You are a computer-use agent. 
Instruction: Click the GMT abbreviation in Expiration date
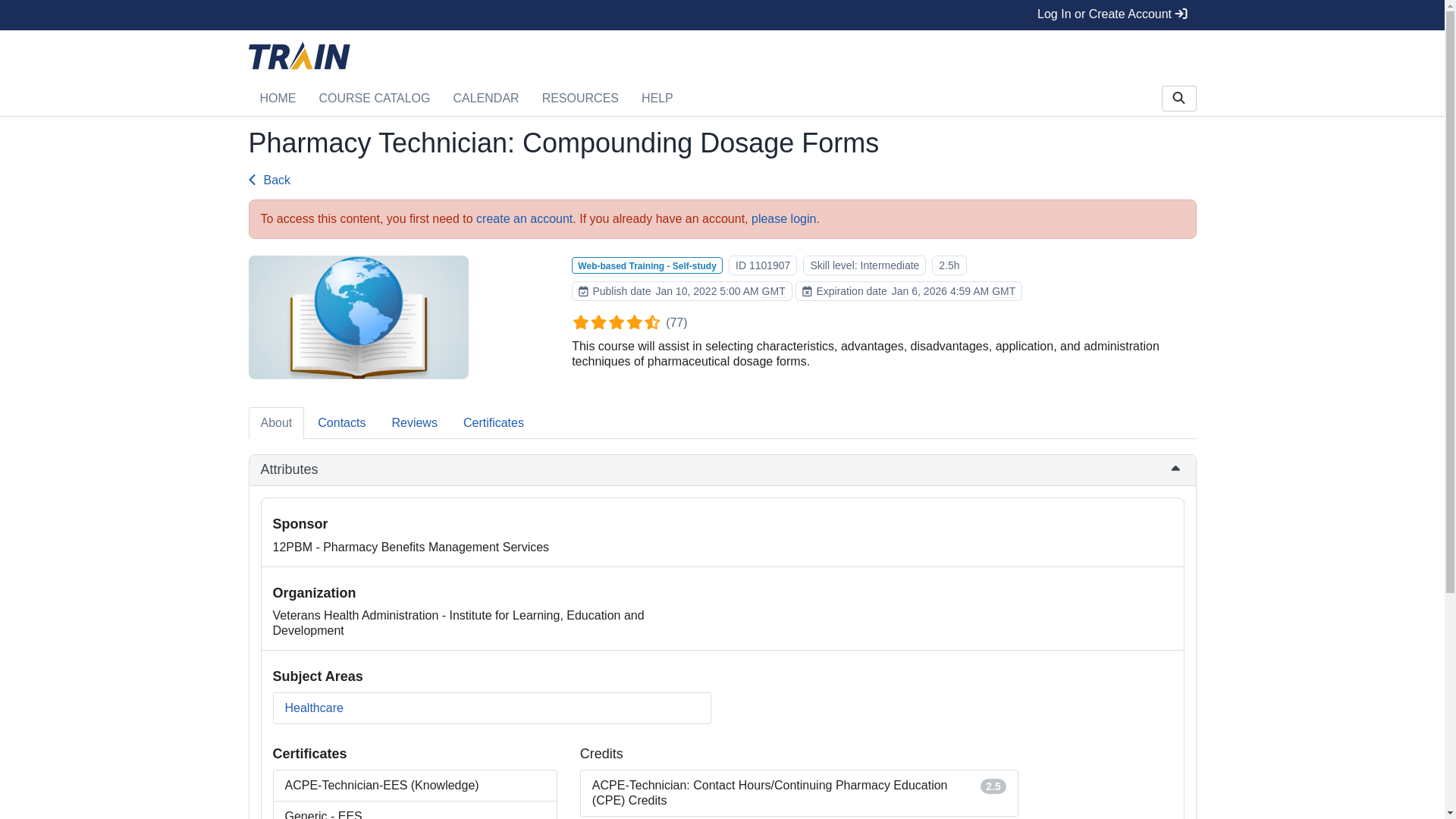click(x=1003, y=292)
